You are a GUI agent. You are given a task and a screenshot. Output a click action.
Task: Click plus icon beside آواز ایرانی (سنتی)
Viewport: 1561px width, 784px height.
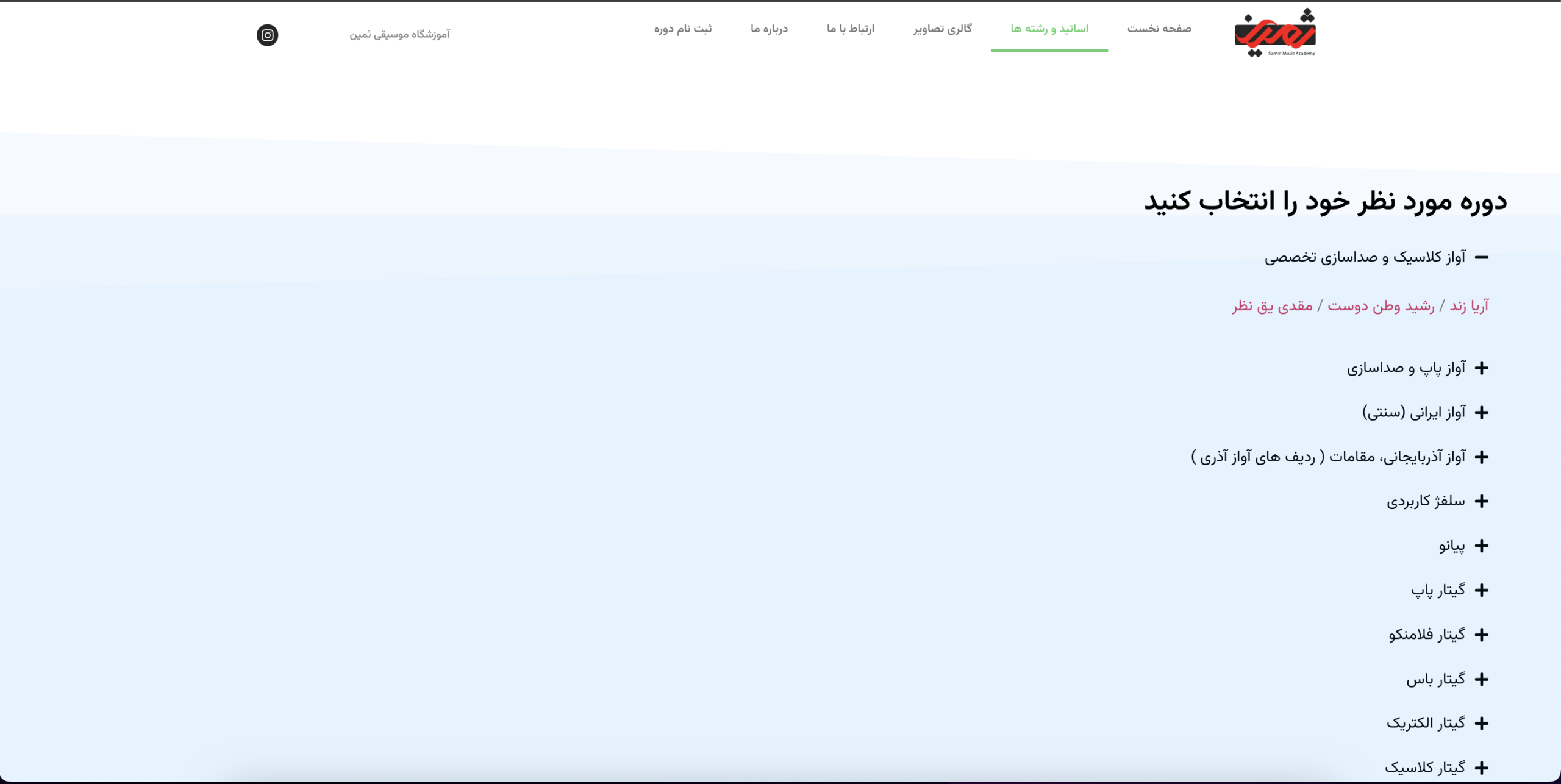(x=1482, y=413)
